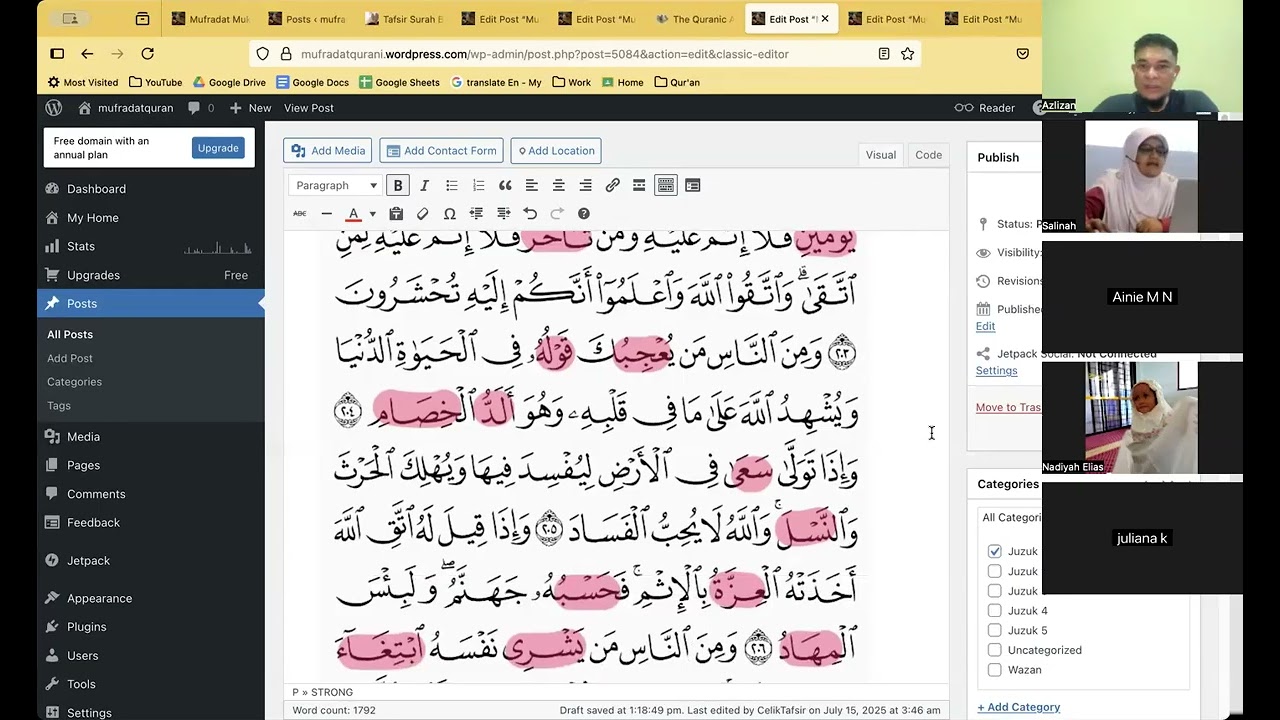Viewport: 1280px width, 720px height.
Task: Open the Paragraph format dropdown
Action: pos(336,185)
